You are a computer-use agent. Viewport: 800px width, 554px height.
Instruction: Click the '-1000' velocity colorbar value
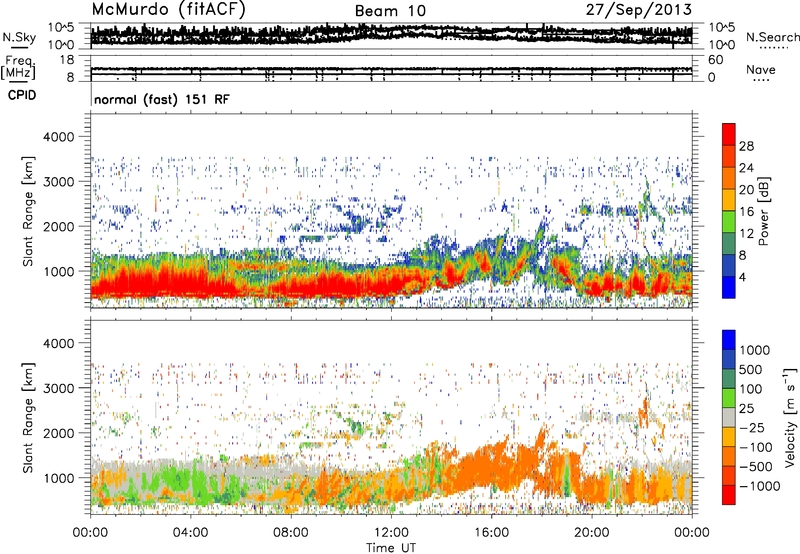[760, 486]
